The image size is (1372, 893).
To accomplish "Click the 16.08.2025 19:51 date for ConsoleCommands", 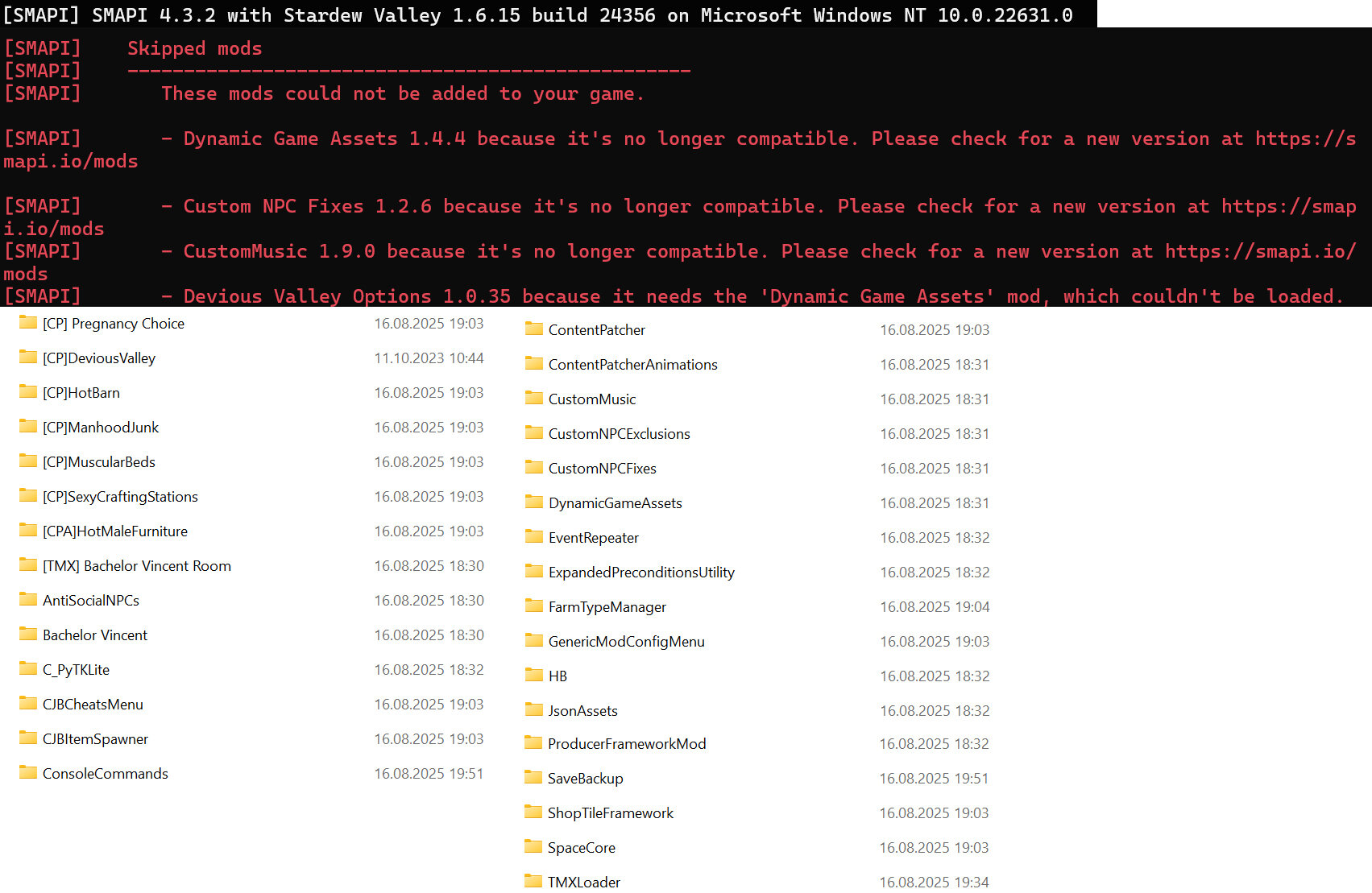I will (429, 774).
